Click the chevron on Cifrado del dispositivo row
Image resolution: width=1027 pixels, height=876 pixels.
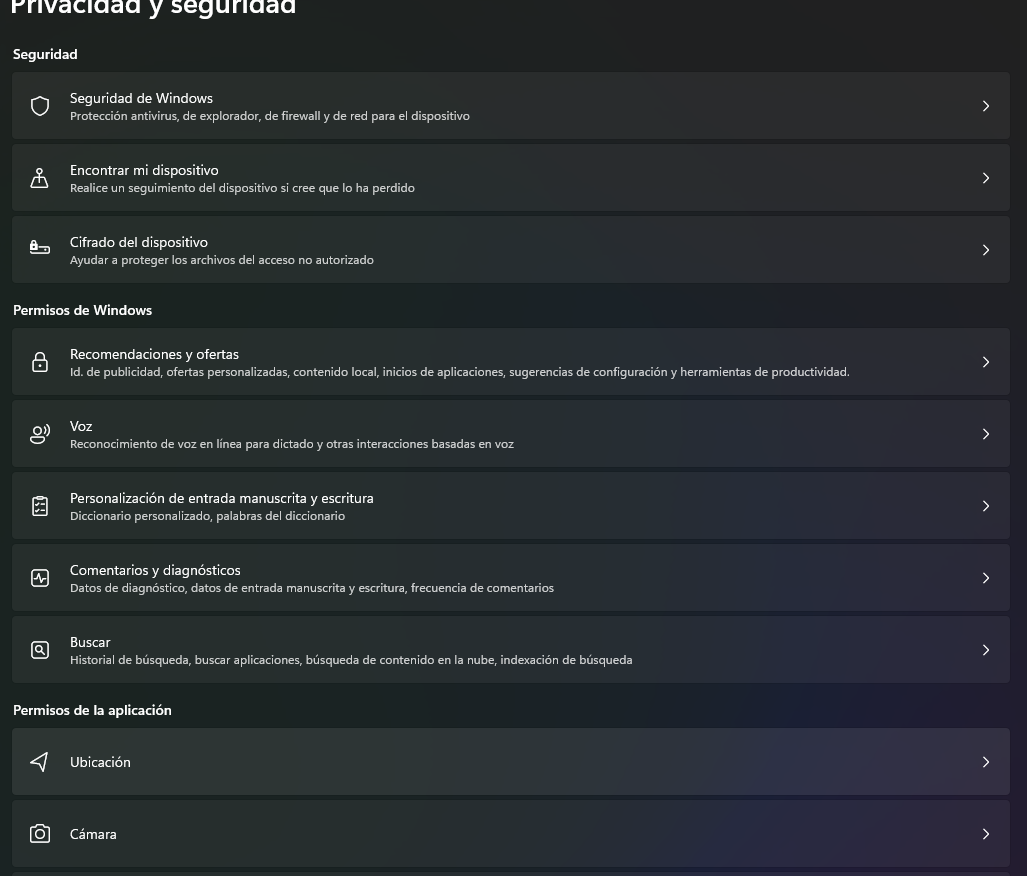(x=986, y=250)
